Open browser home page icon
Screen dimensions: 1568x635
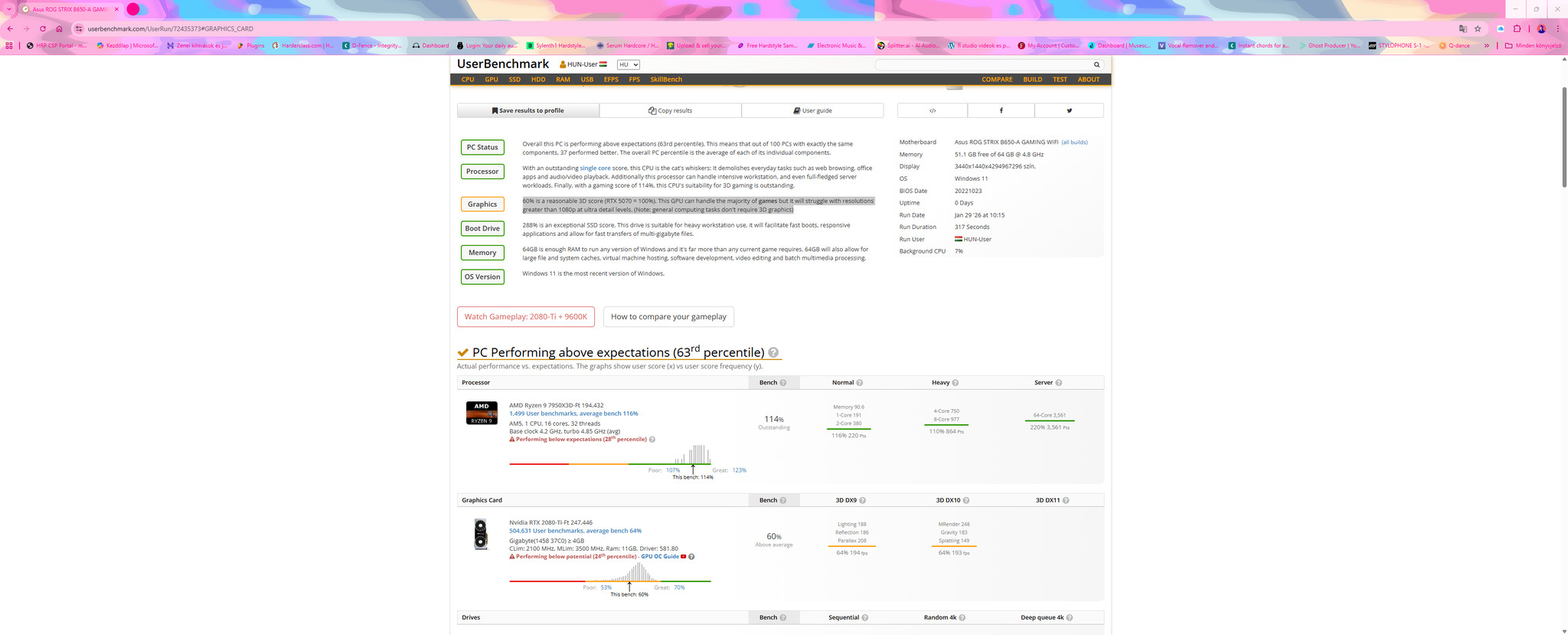click(59, 28)
